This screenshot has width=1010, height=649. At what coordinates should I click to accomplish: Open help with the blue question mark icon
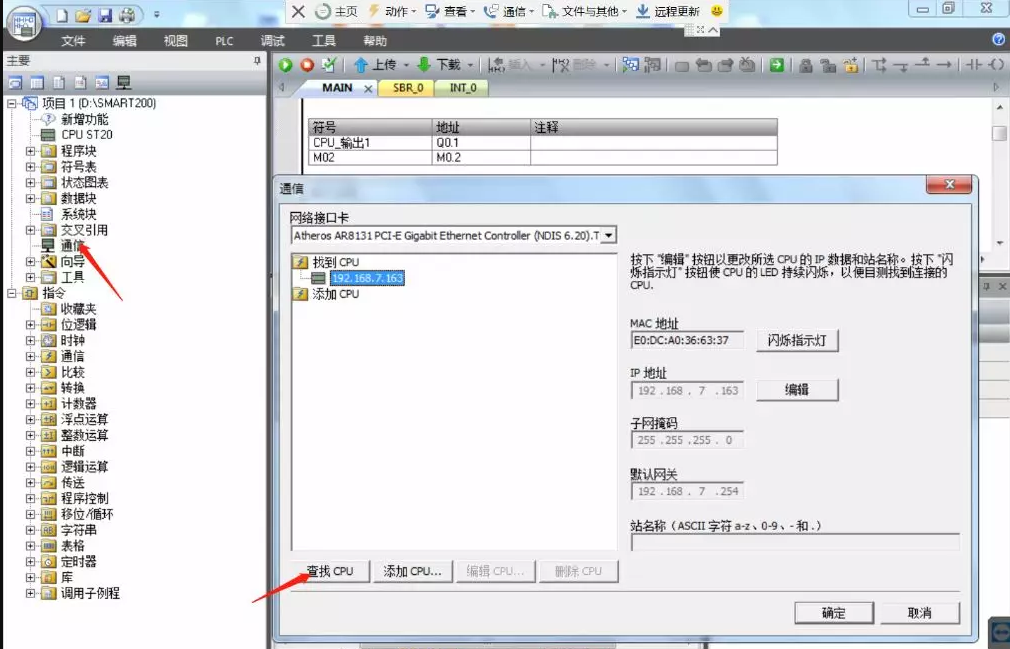pyautogui.click(x=999, y=40)
